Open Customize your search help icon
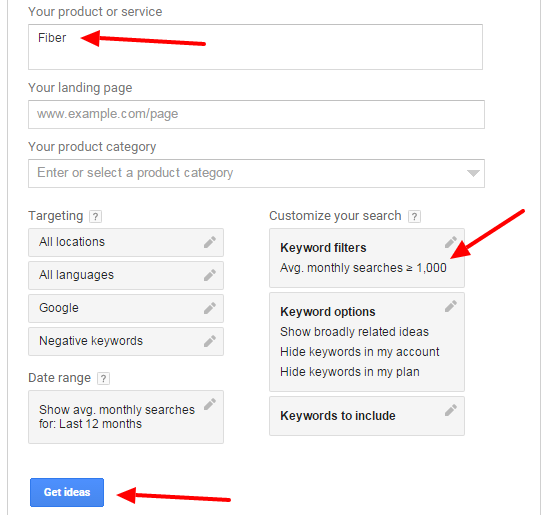Screen dimensions: 548x515 [x=414, y=217]
